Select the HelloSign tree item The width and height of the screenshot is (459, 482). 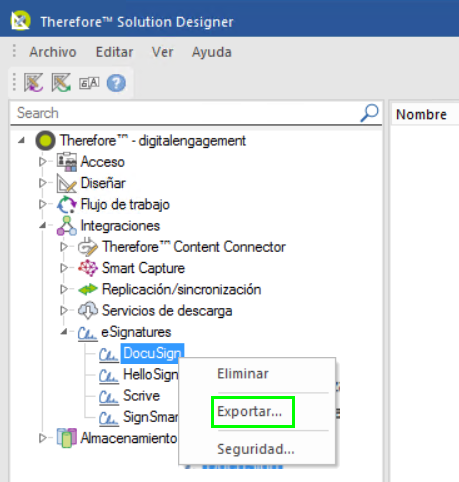[x=151, y=374]
